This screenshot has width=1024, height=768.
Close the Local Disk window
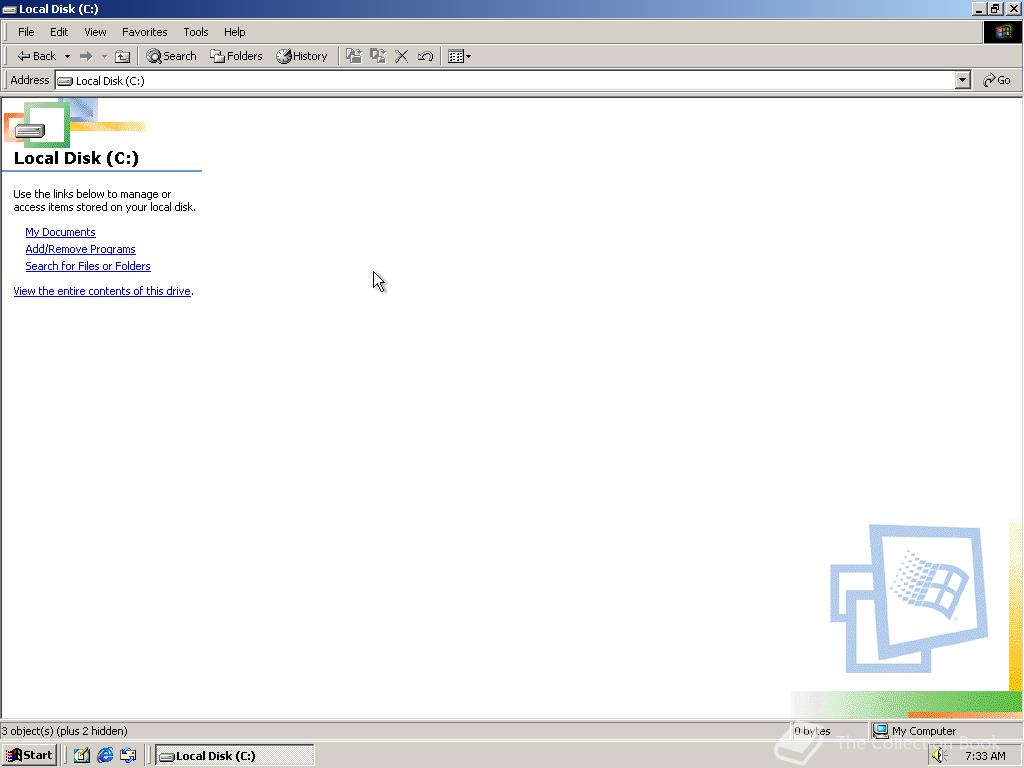[x=1013, y=8]
